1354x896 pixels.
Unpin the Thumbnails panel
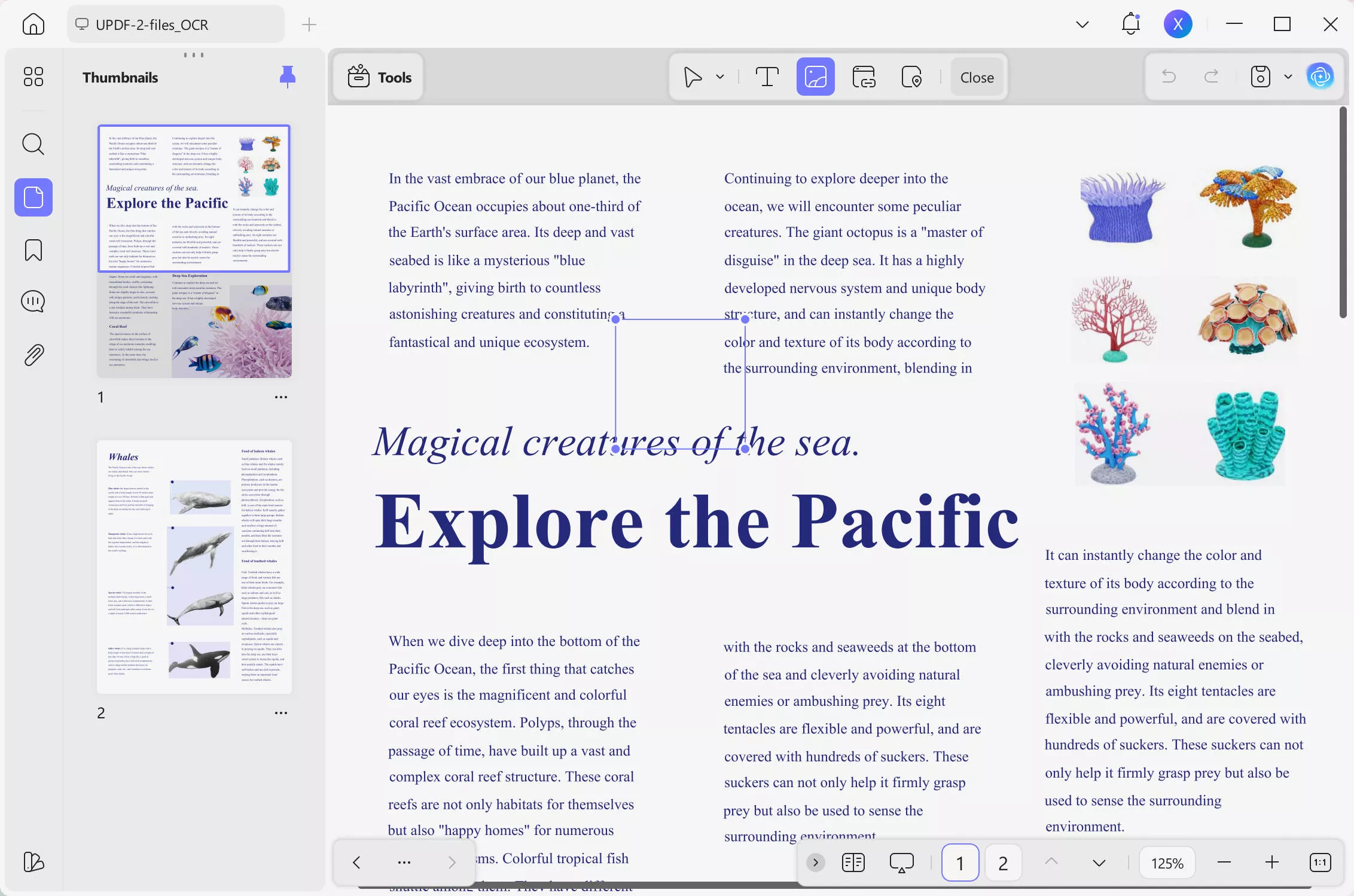coord(288,77)
